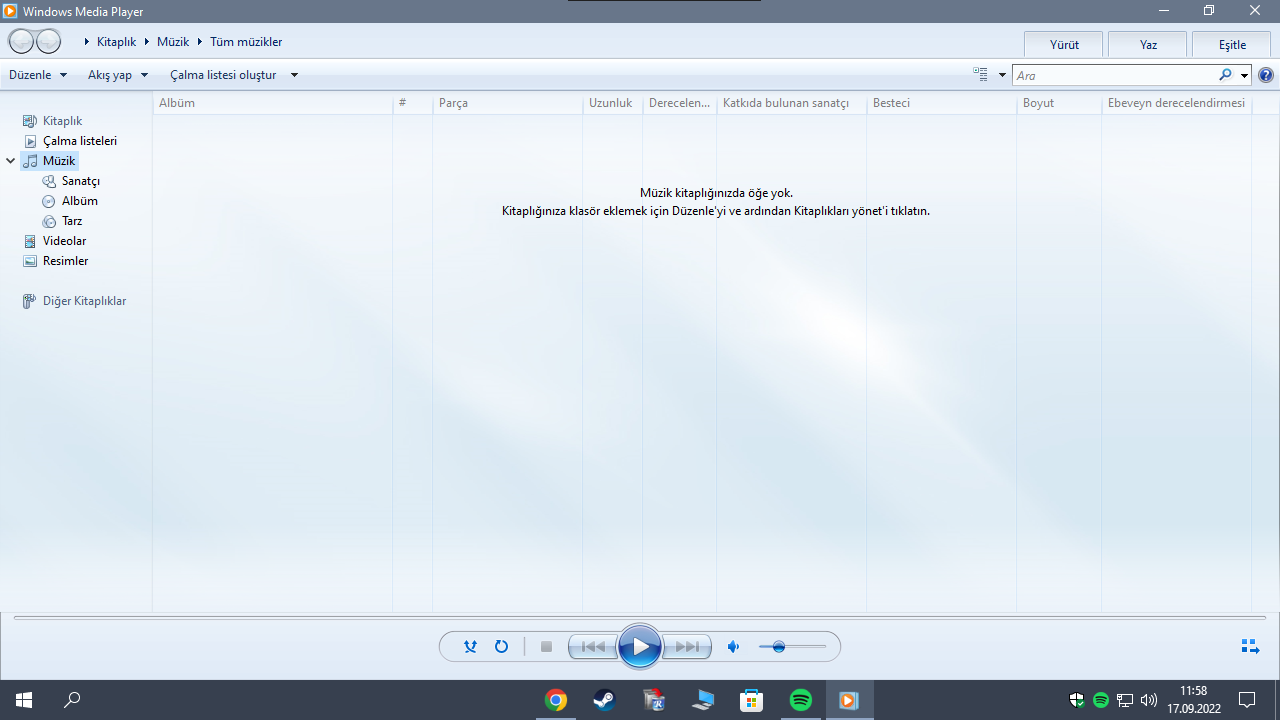Viewport: 1280px width, 720px height.
Task: Skip to the next track
Action: (687, 647)
